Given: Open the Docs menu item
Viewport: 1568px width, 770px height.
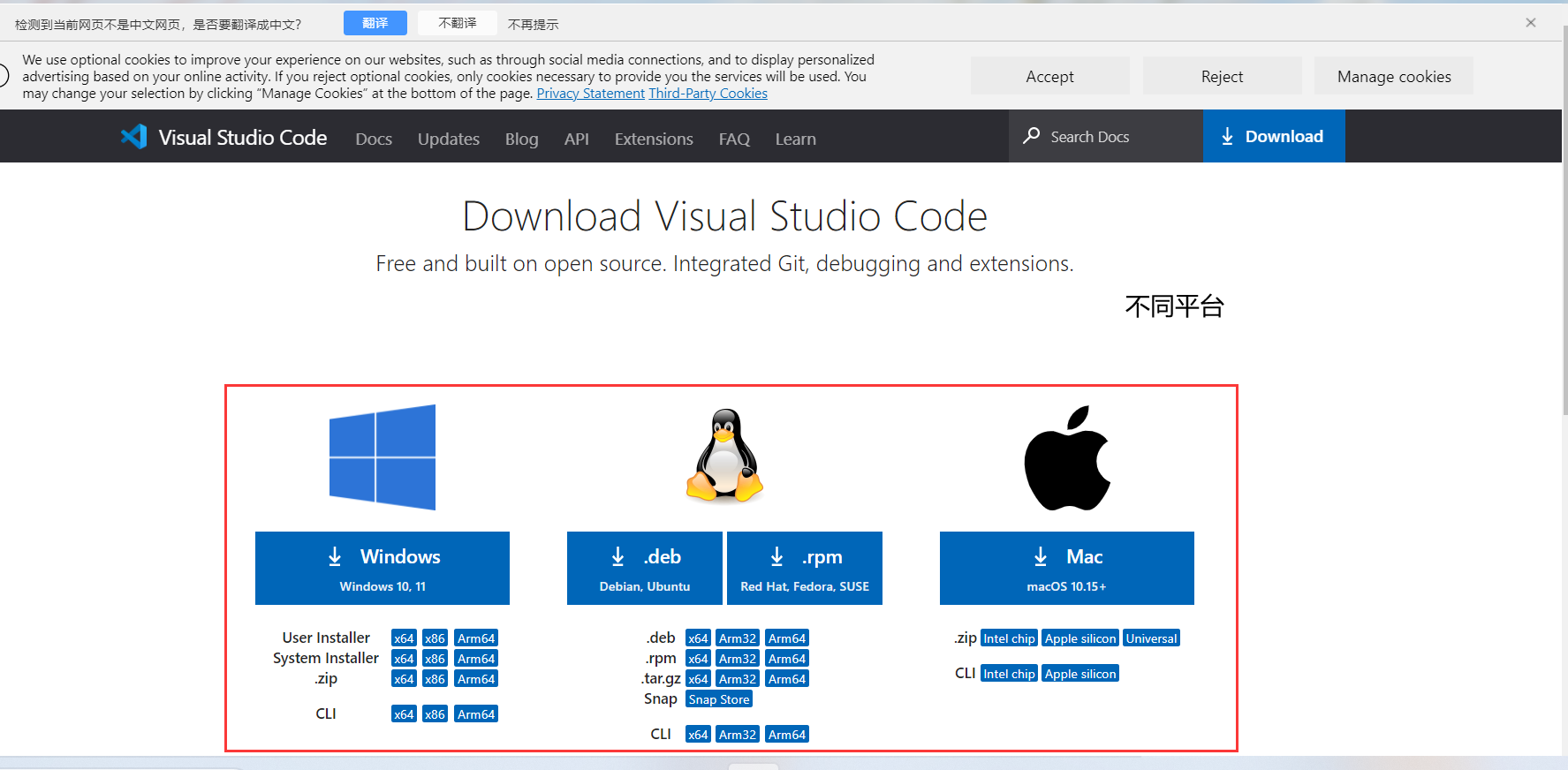Looking at the screenshot, I should (374, 139).
